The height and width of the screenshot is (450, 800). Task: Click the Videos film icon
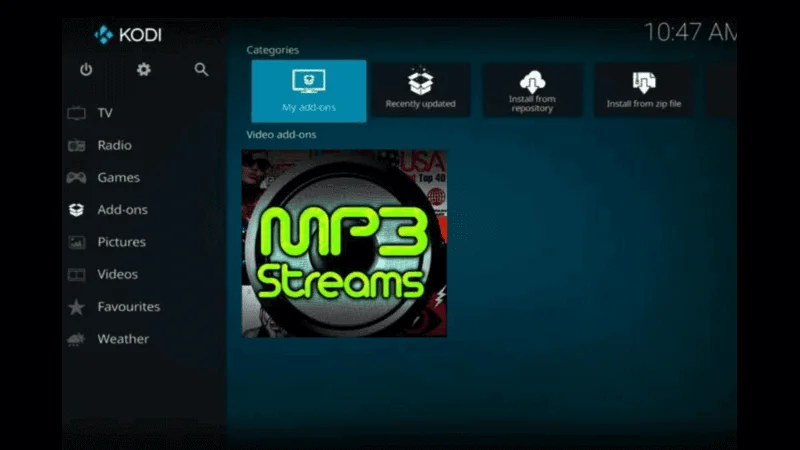click(x=77, y=274)
